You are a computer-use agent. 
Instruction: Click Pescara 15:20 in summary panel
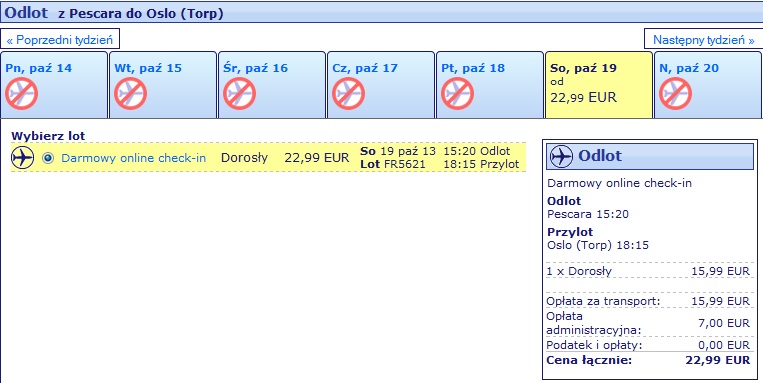coord(588,214)
